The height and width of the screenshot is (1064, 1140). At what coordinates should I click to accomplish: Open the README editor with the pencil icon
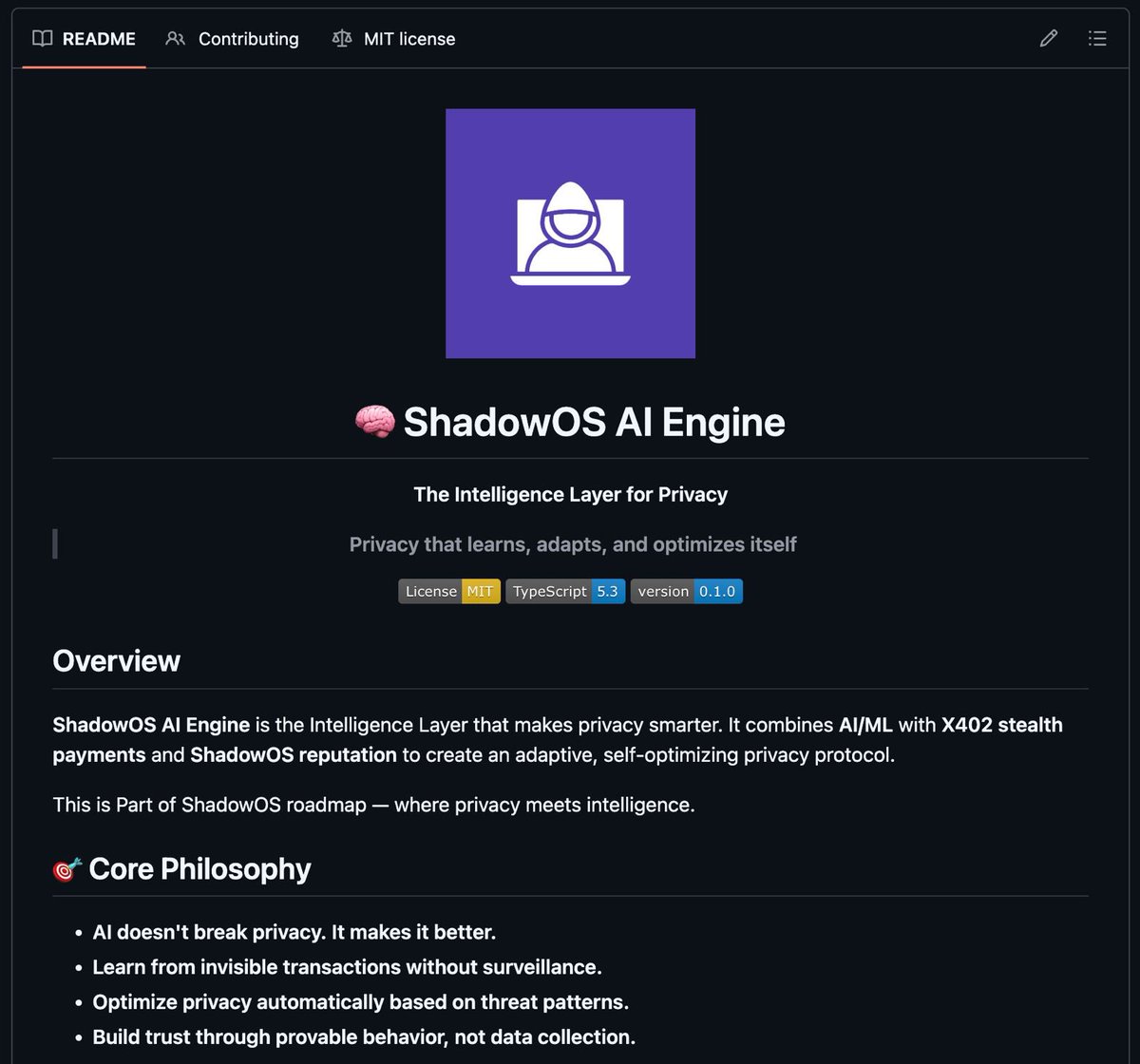point(1048,39)
